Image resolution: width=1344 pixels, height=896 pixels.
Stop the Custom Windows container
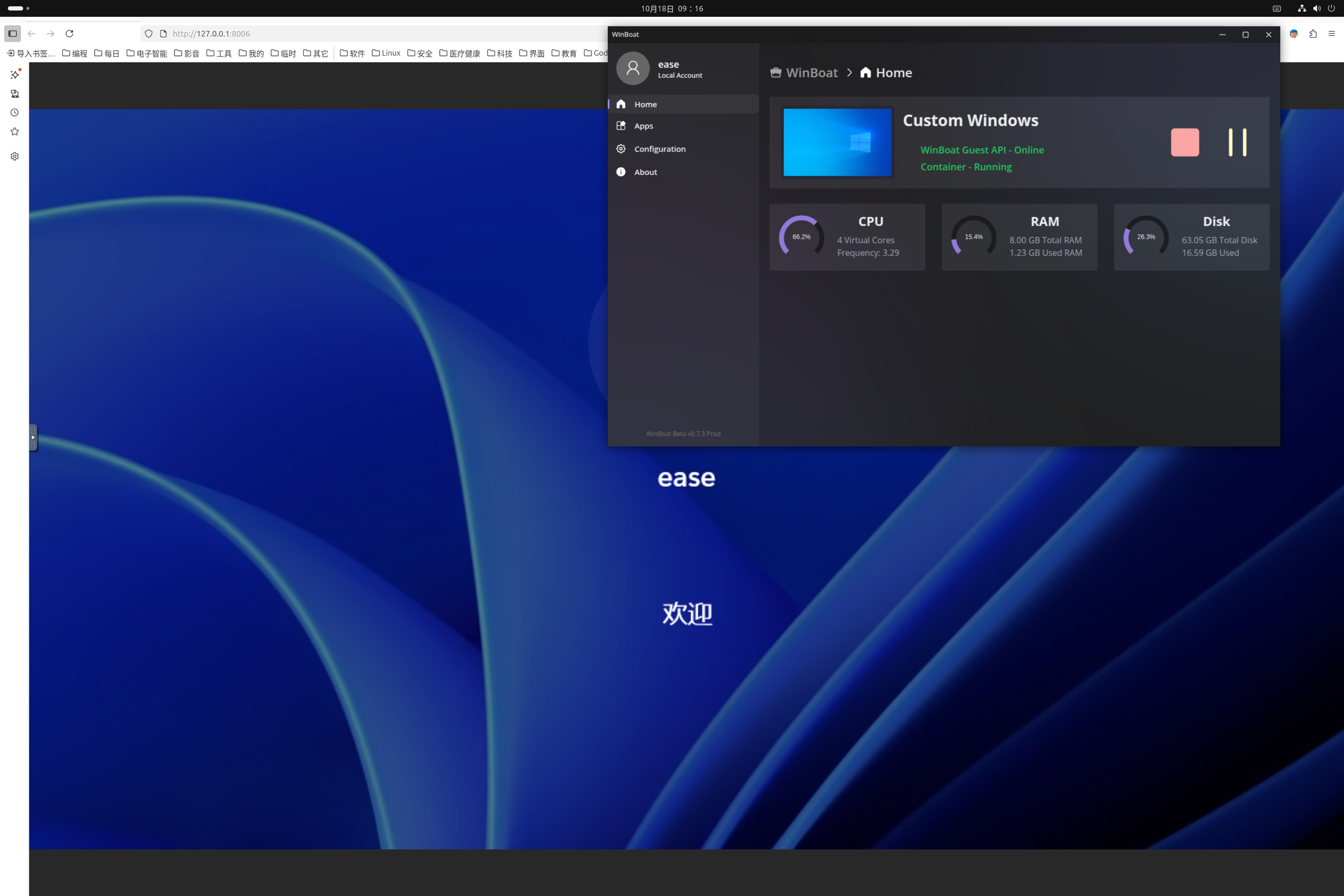[1185, 142]
